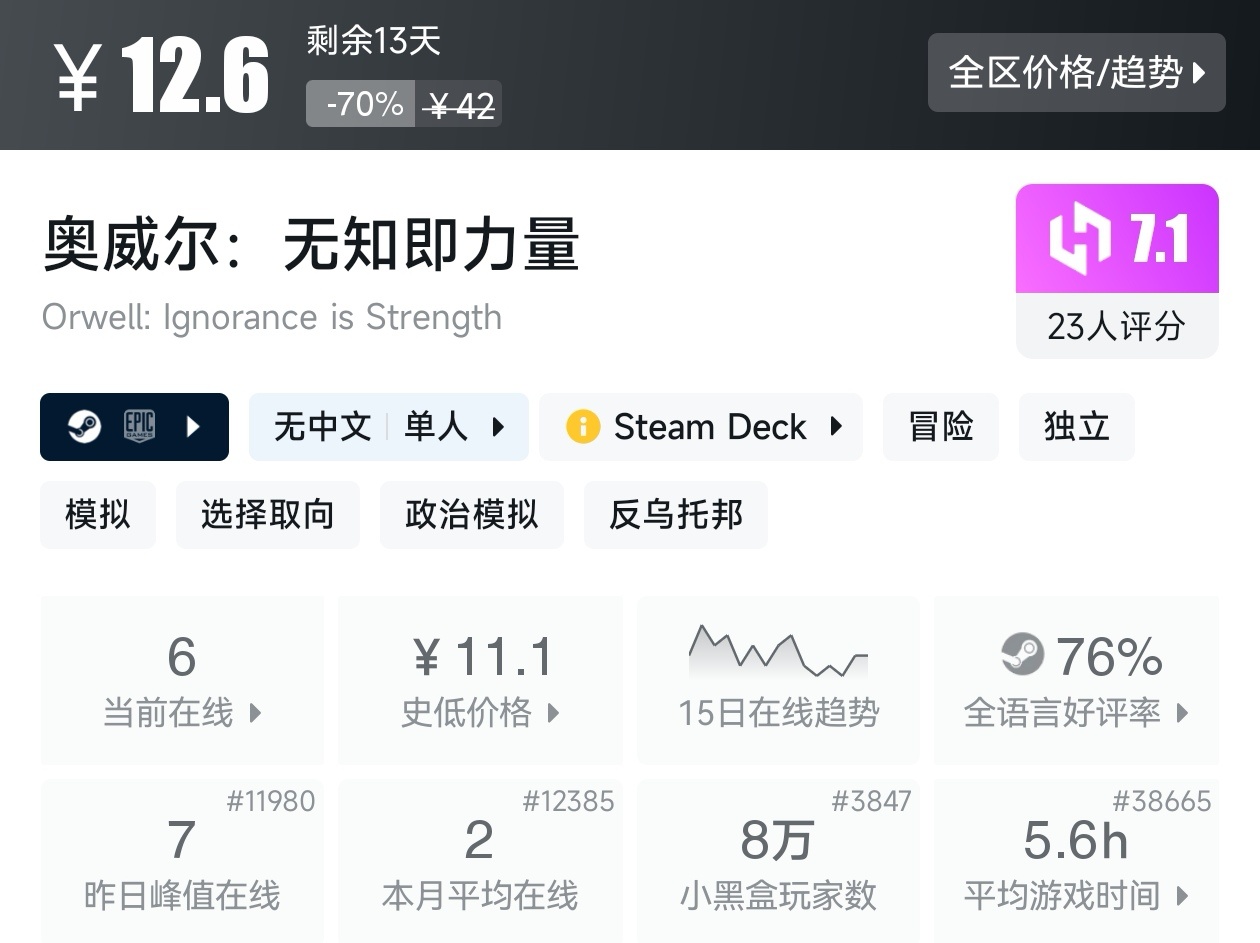
Task: Click the Steam platform icon
Action: tap(84, 427)
